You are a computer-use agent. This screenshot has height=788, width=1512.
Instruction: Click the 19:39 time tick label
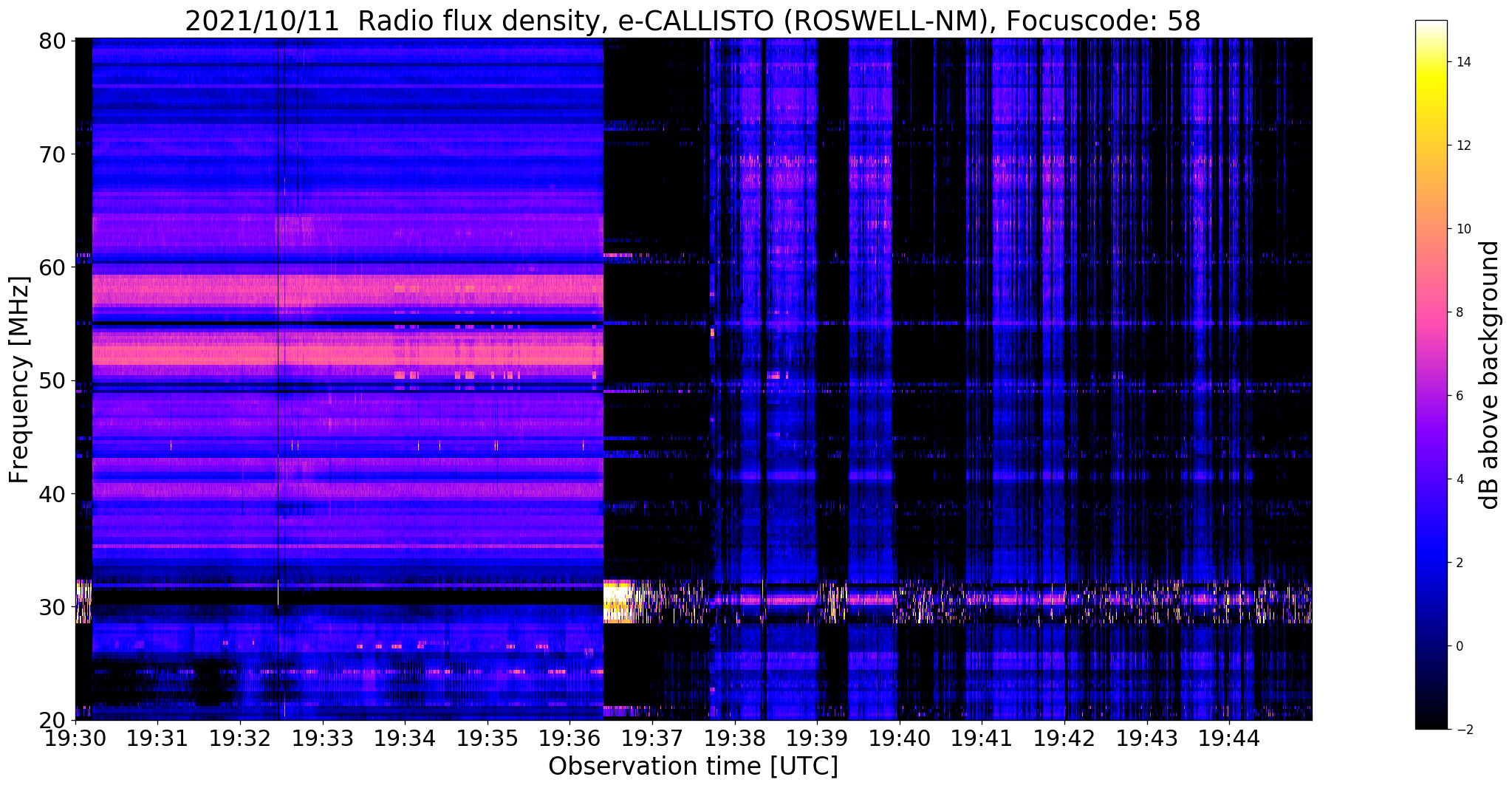pos(817,738)
